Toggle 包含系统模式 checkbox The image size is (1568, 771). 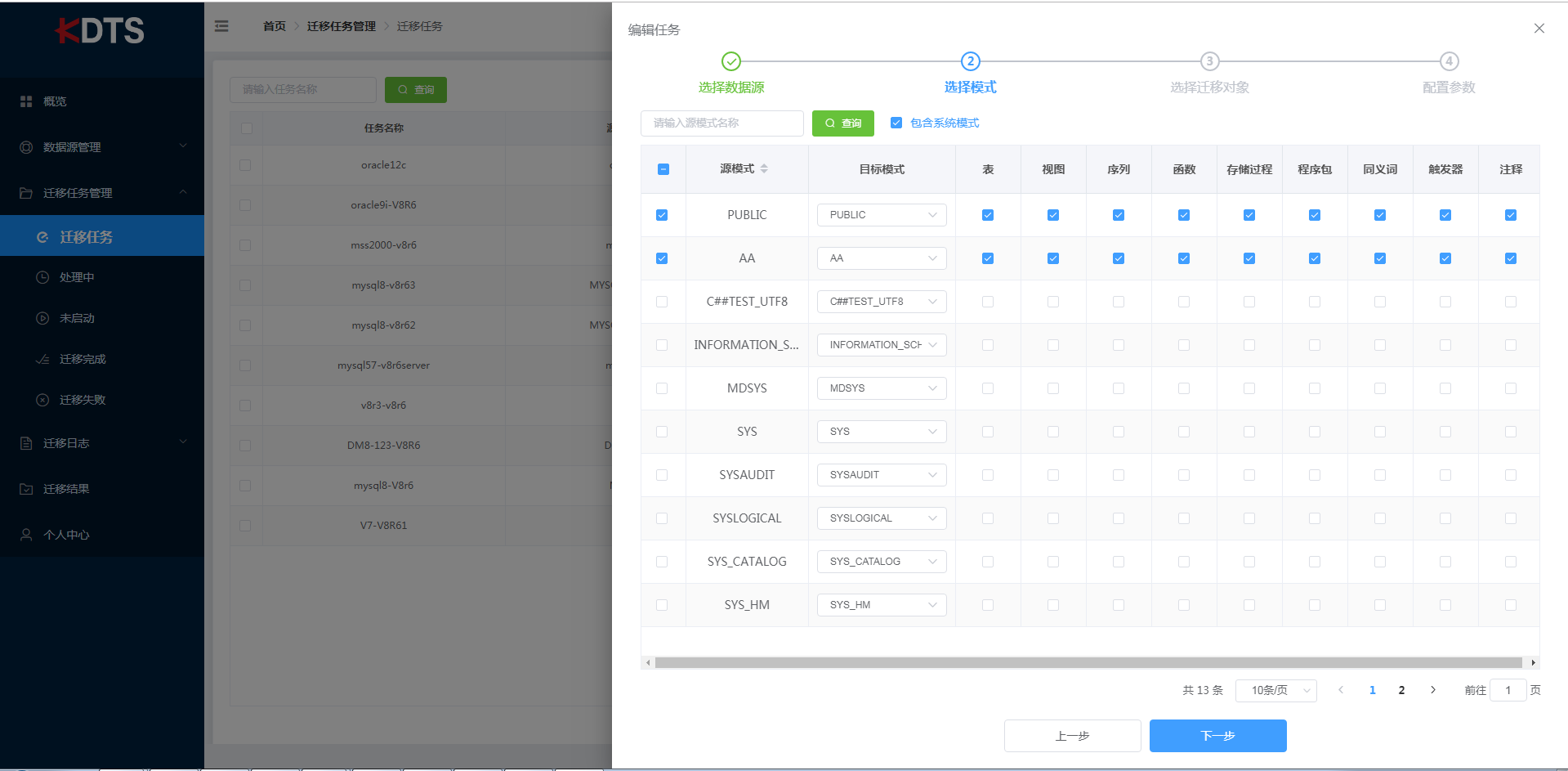point(896,123)
